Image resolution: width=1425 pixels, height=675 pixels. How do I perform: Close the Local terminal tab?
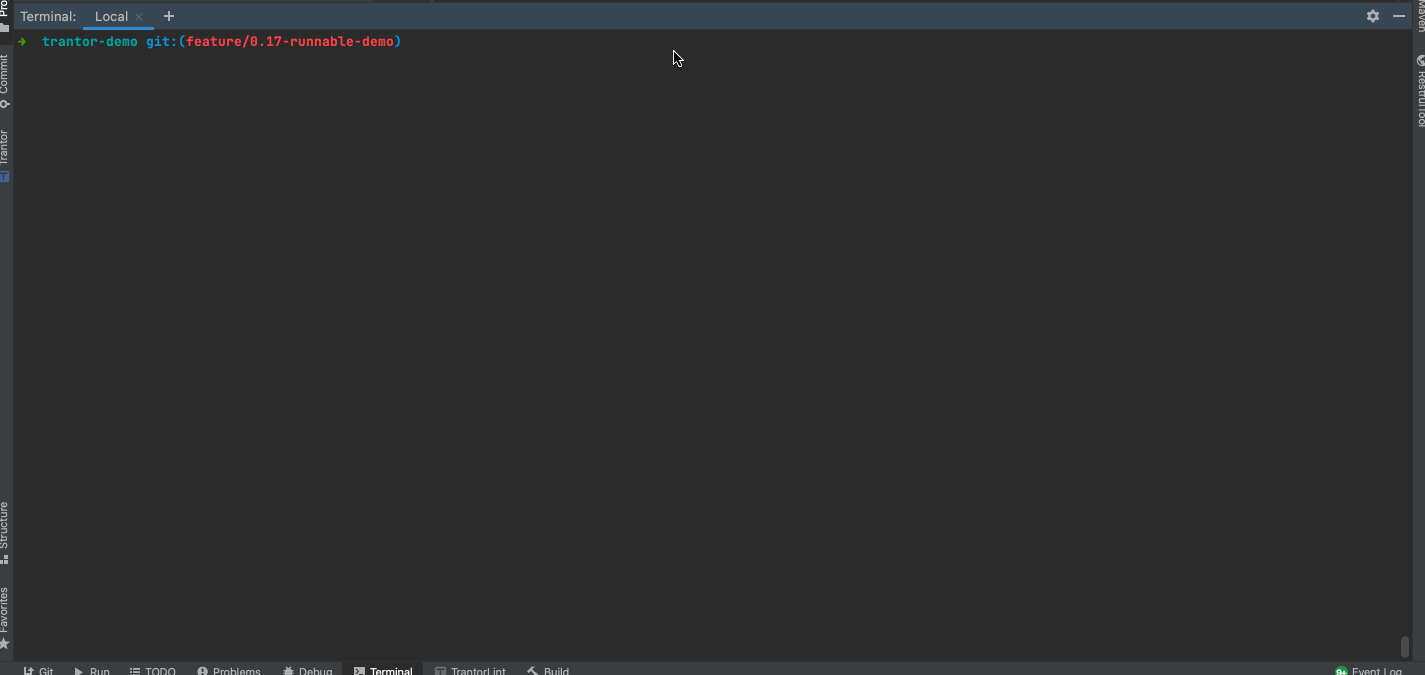[139, 17]
